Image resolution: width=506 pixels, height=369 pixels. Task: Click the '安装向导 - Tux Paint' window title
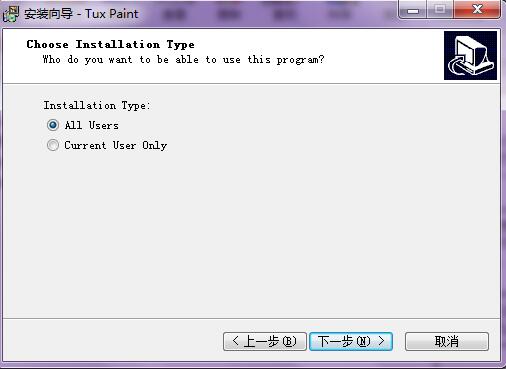pyautogui.click(x=81, y=14)
